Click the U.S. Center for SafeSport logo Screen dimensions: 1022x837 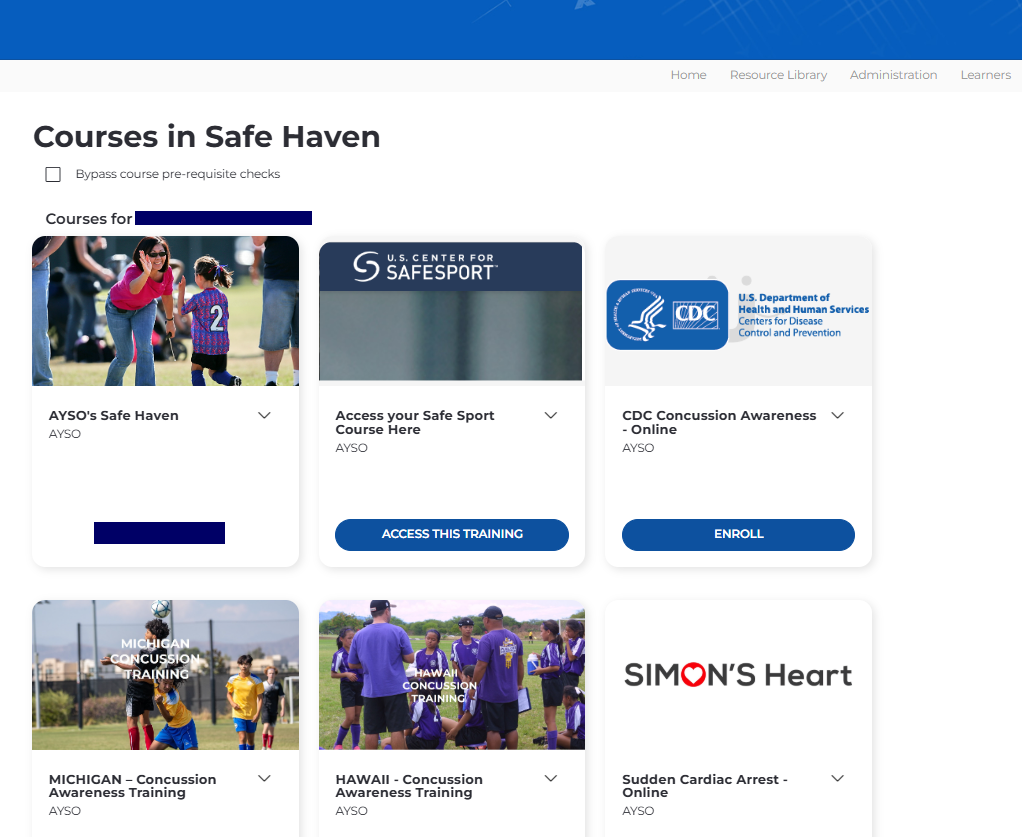[426, 266]
